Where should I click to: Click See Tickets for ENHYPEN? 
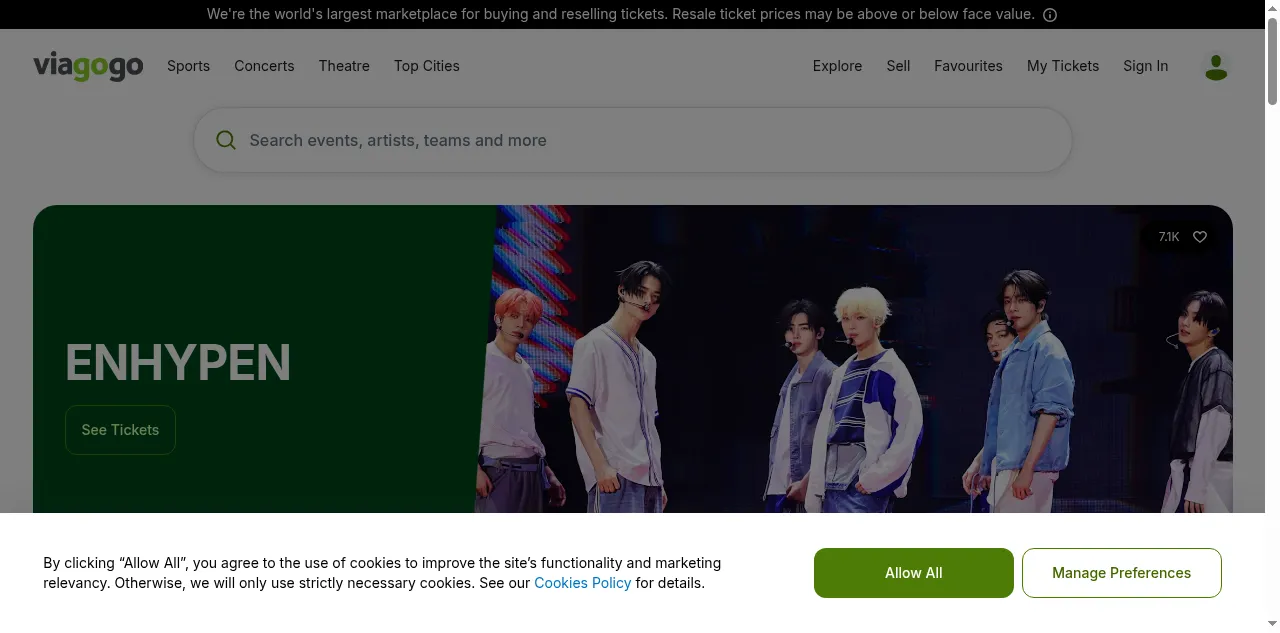(x=120, y=430)
